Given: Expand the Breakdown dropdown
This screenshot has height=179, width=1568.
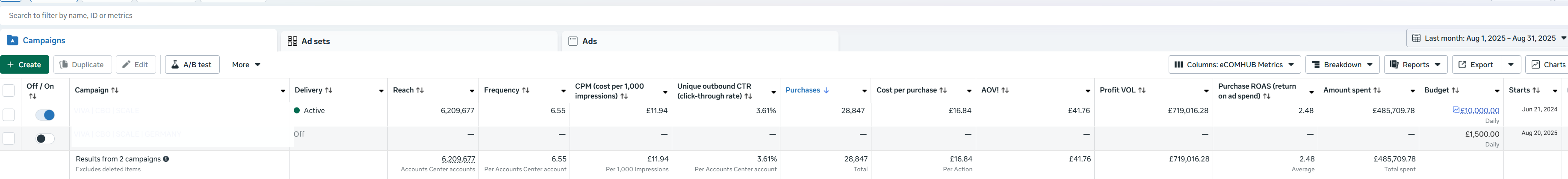Looking at the screenshot, I should click(1342, 65).
